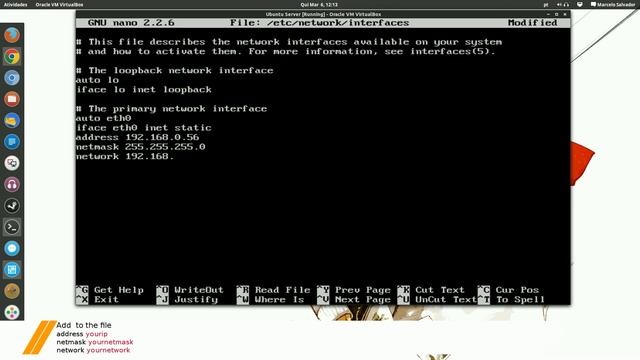
Task: Click the VirtualBox window title bar
Action: (323, 14)
